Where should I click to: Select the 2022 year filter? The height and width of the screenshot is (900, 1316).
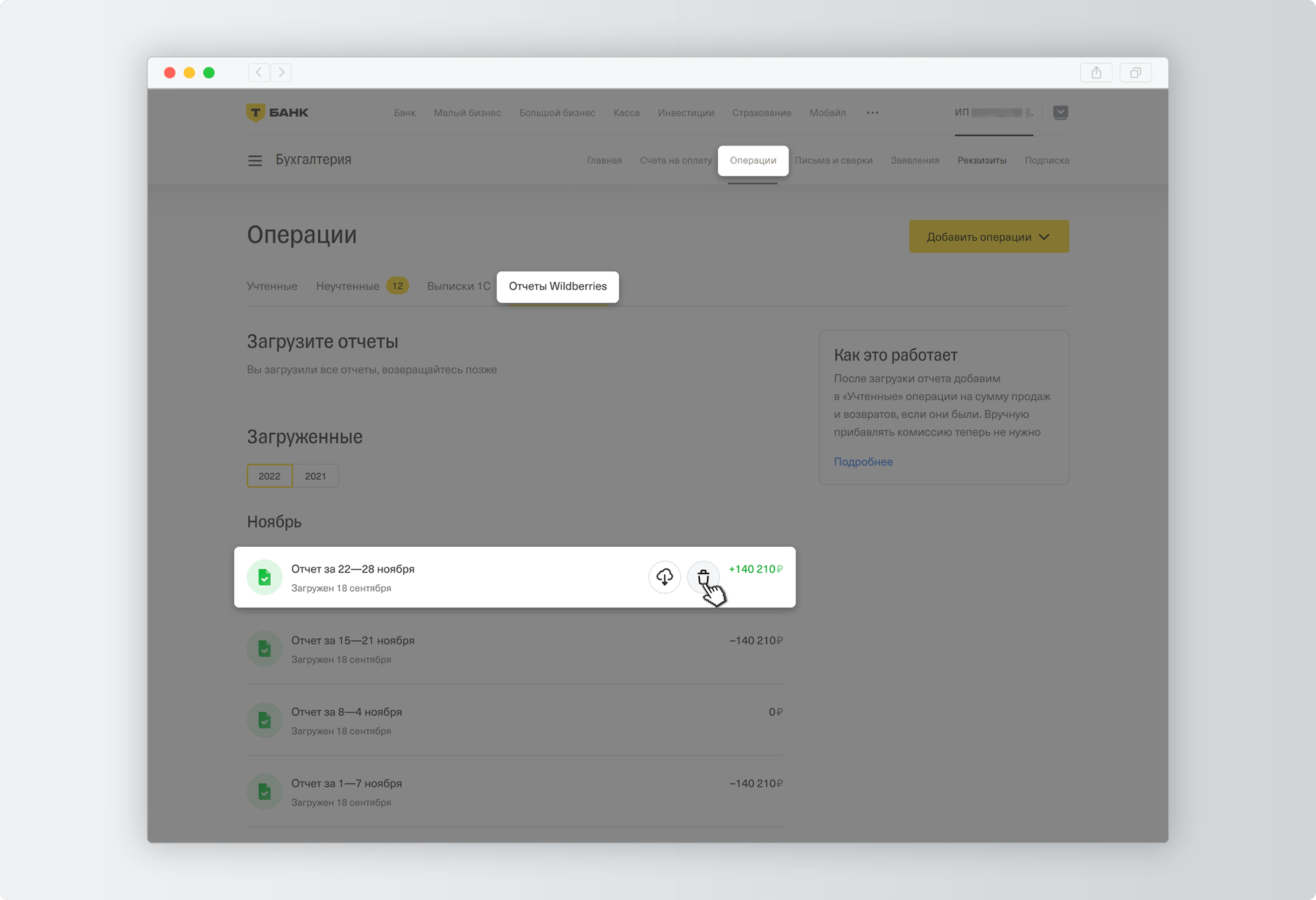click(270, 476)
